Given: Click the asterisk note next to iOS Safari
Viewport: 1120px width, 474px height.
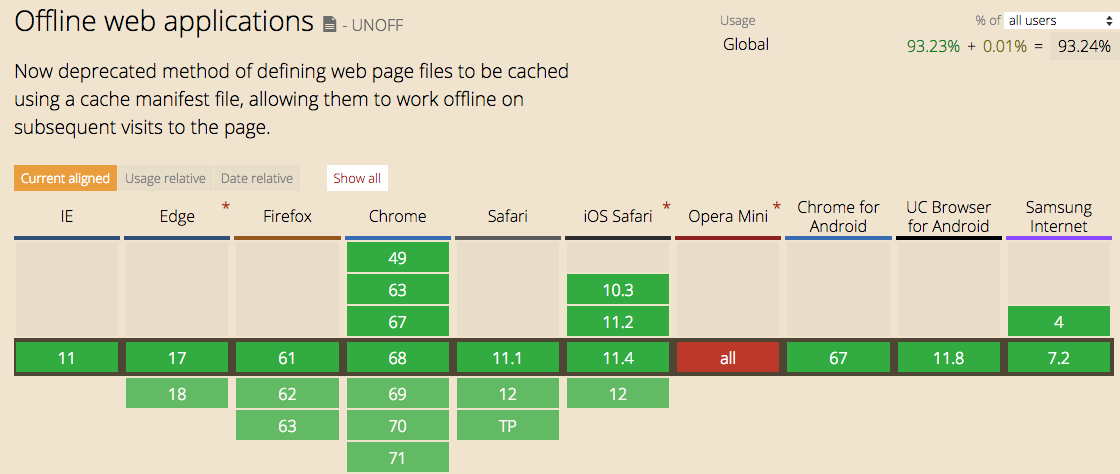Looking at the screenshot, I should coord(666,207).
